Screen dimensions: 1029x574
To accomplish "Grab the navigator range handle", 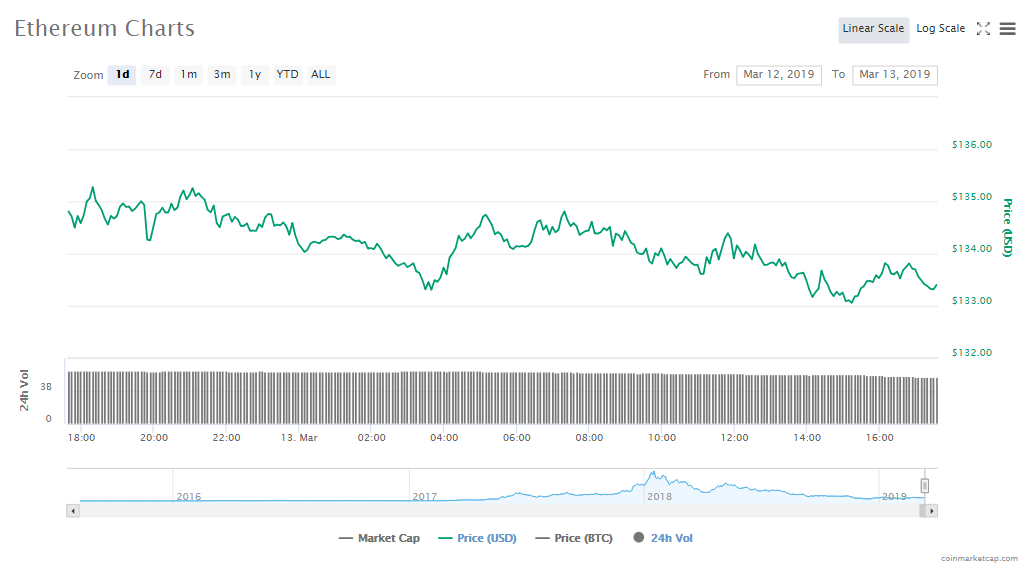I will pos(925,485).
